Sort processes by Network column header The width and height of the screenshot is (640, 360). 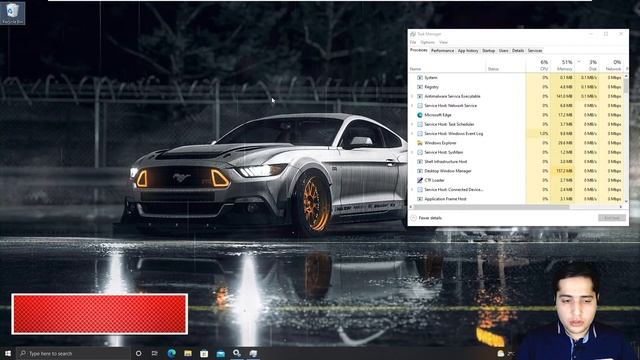[x=611, y=65]
